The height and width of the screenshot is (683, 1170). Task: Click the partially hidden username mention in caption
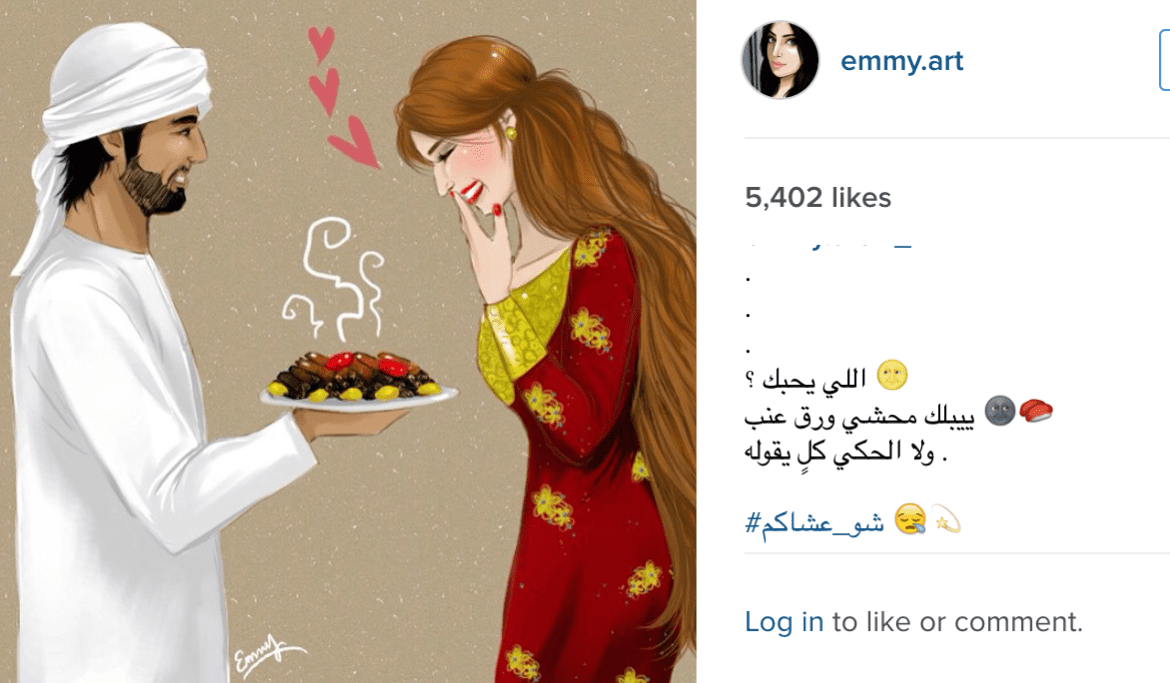pyautogui.click(x=828, y=244)
